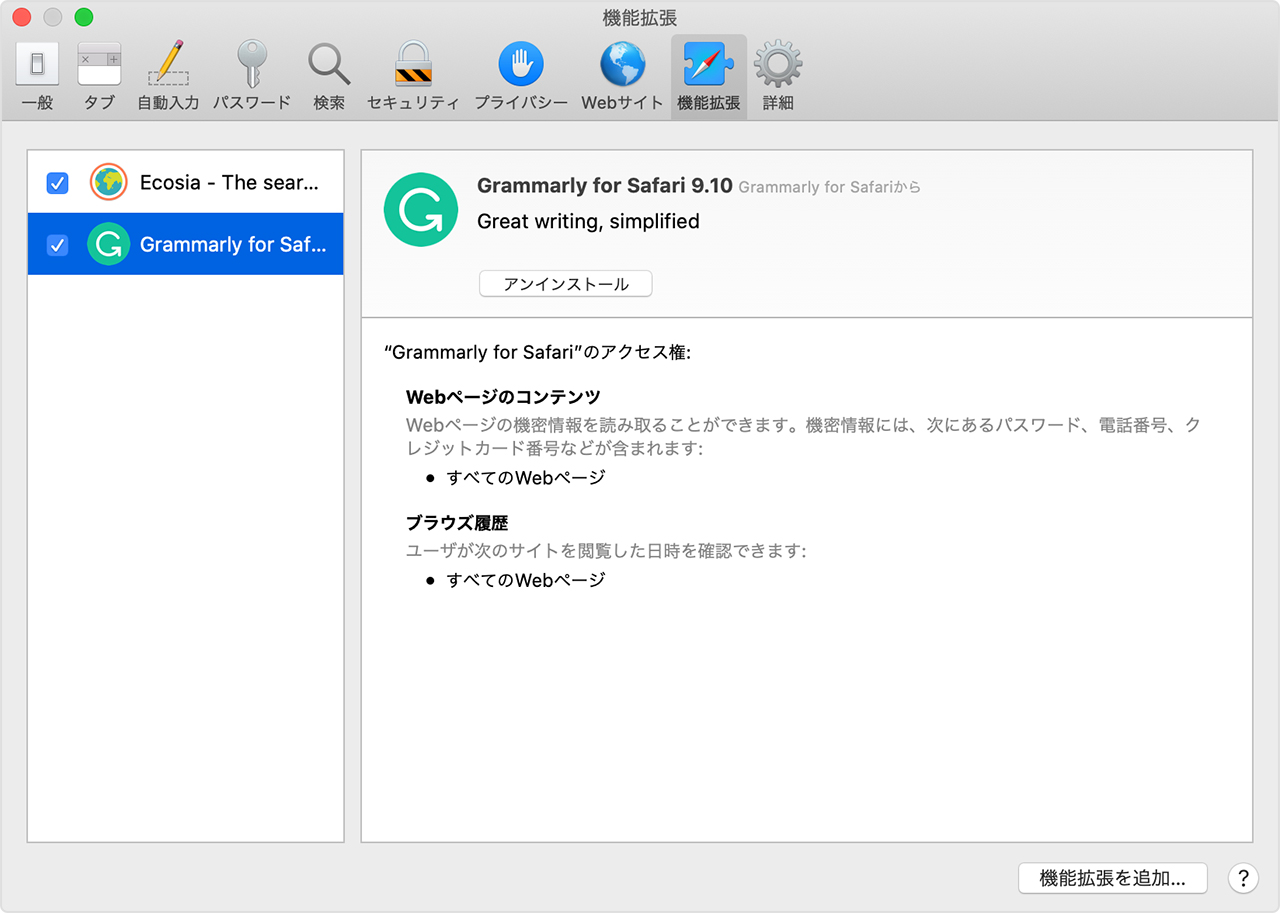The height and width of the screenshot is (914, 1280).
Task: Select the Grammarly for Saf... row
Action: [x=186, y=244]
